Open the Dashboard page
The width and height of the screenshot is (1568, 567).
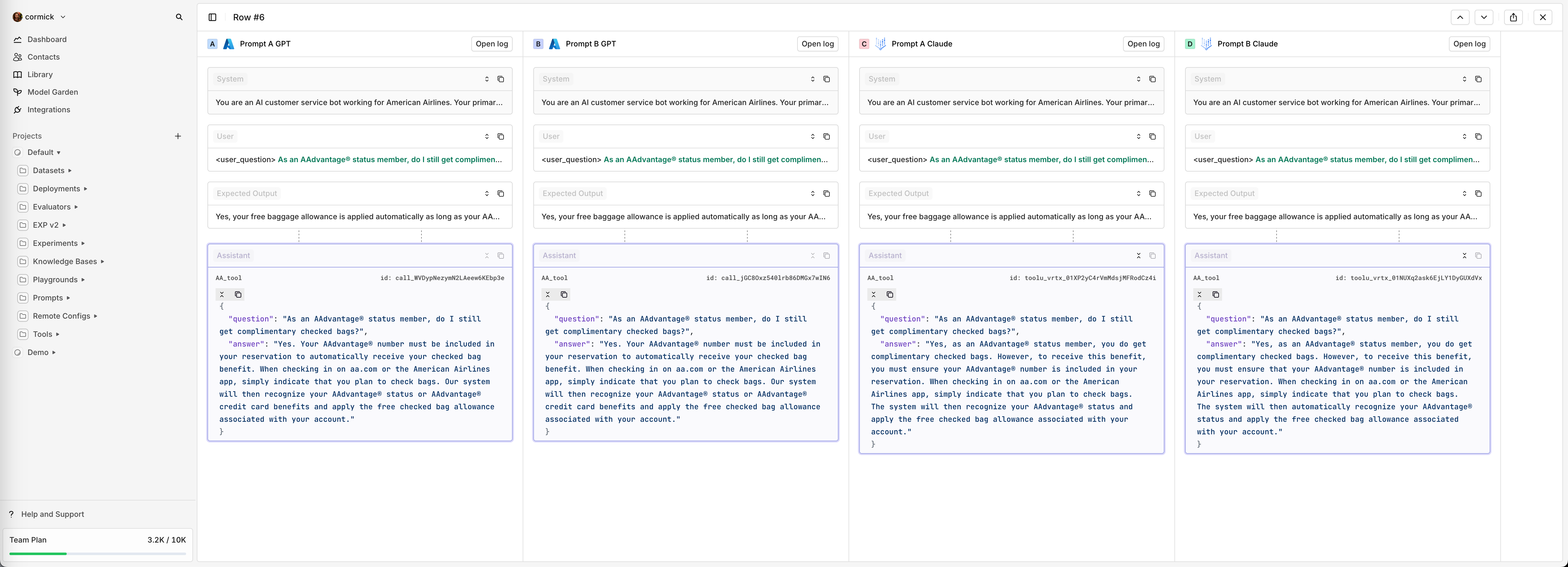pos(47,40)
